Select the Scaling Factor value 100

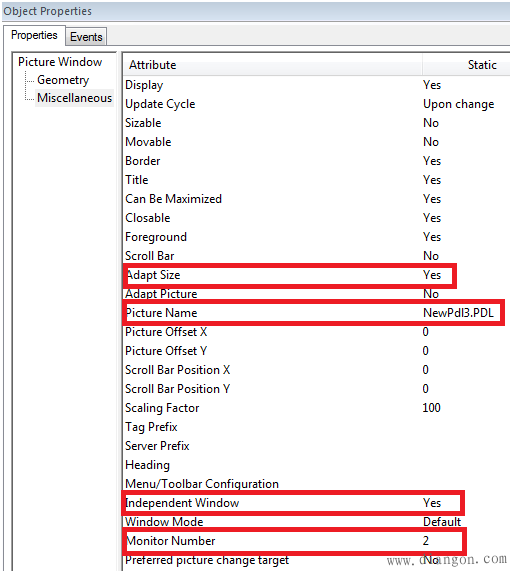[x=431, y=408]
